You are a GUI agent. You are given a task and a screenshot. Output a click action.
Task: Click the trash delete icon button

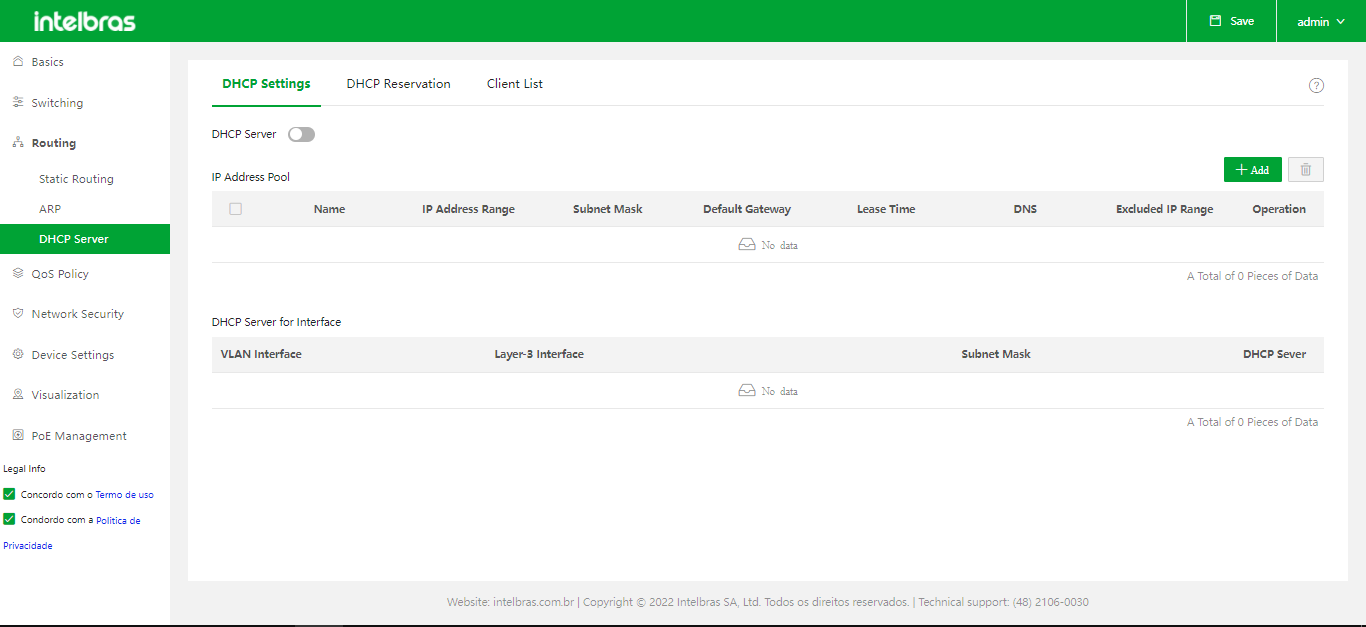[x=1305, y=170]
